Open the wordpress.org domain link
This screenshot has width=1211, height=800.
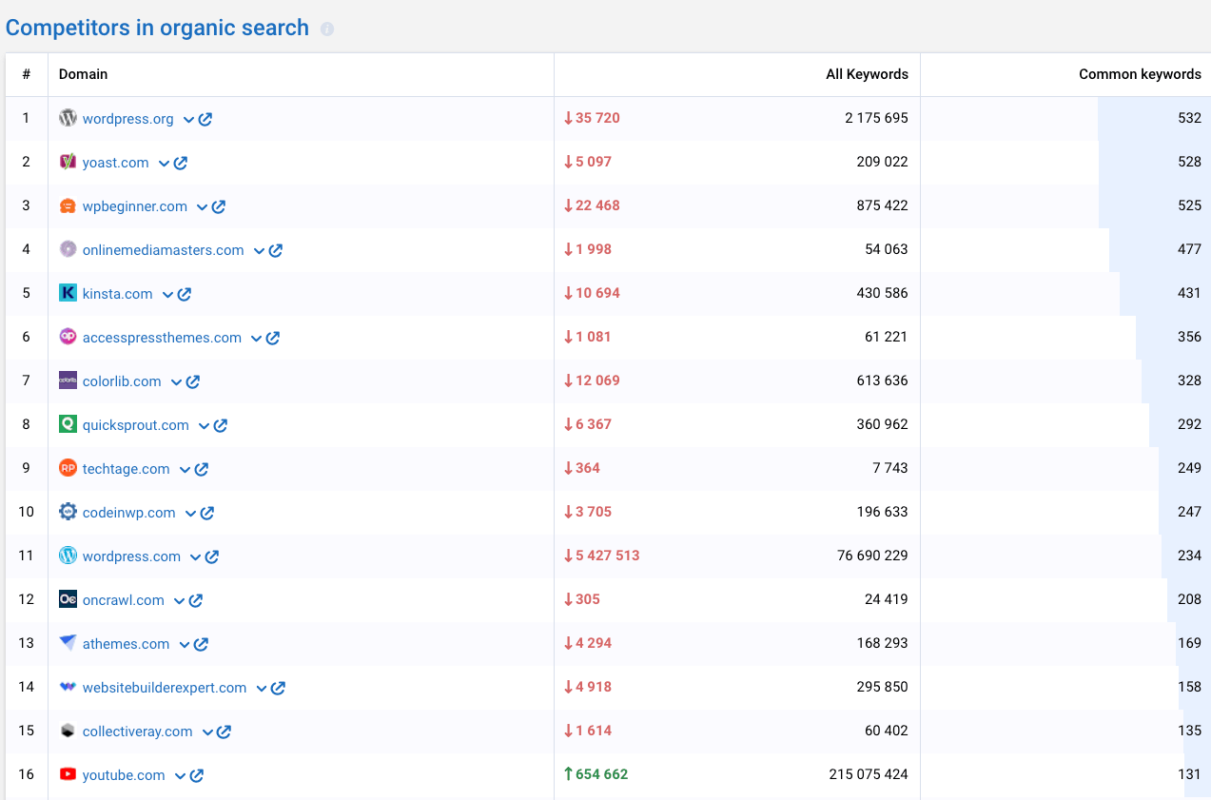click(128, 119)
